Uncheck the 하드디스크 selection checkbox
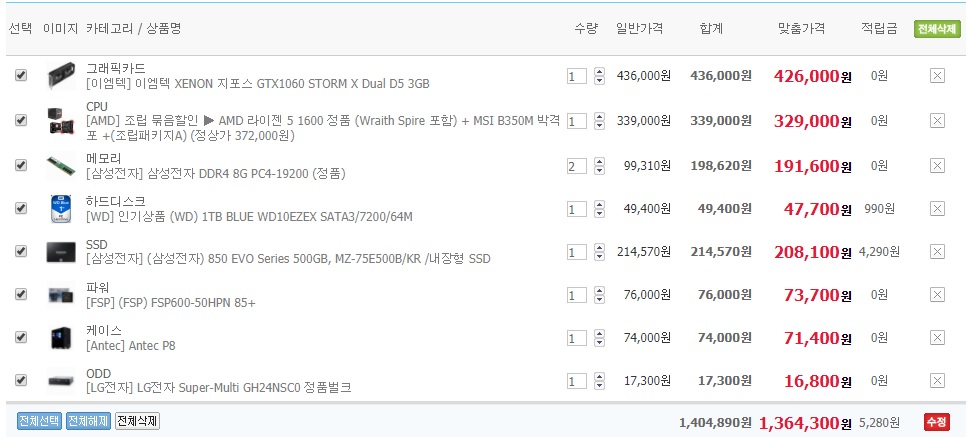968x444 pixels. (21, 208)
